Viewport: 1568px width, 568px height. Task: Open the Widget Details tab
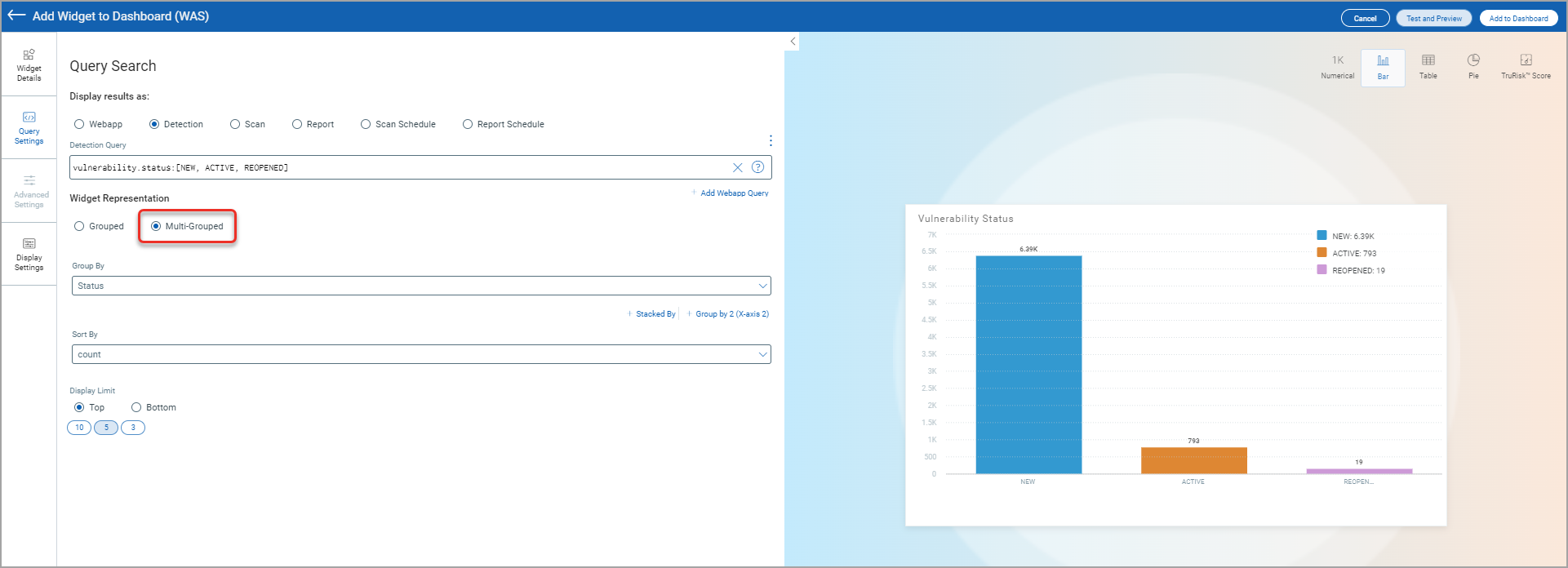pyautogui.click(x=29, y=64)
